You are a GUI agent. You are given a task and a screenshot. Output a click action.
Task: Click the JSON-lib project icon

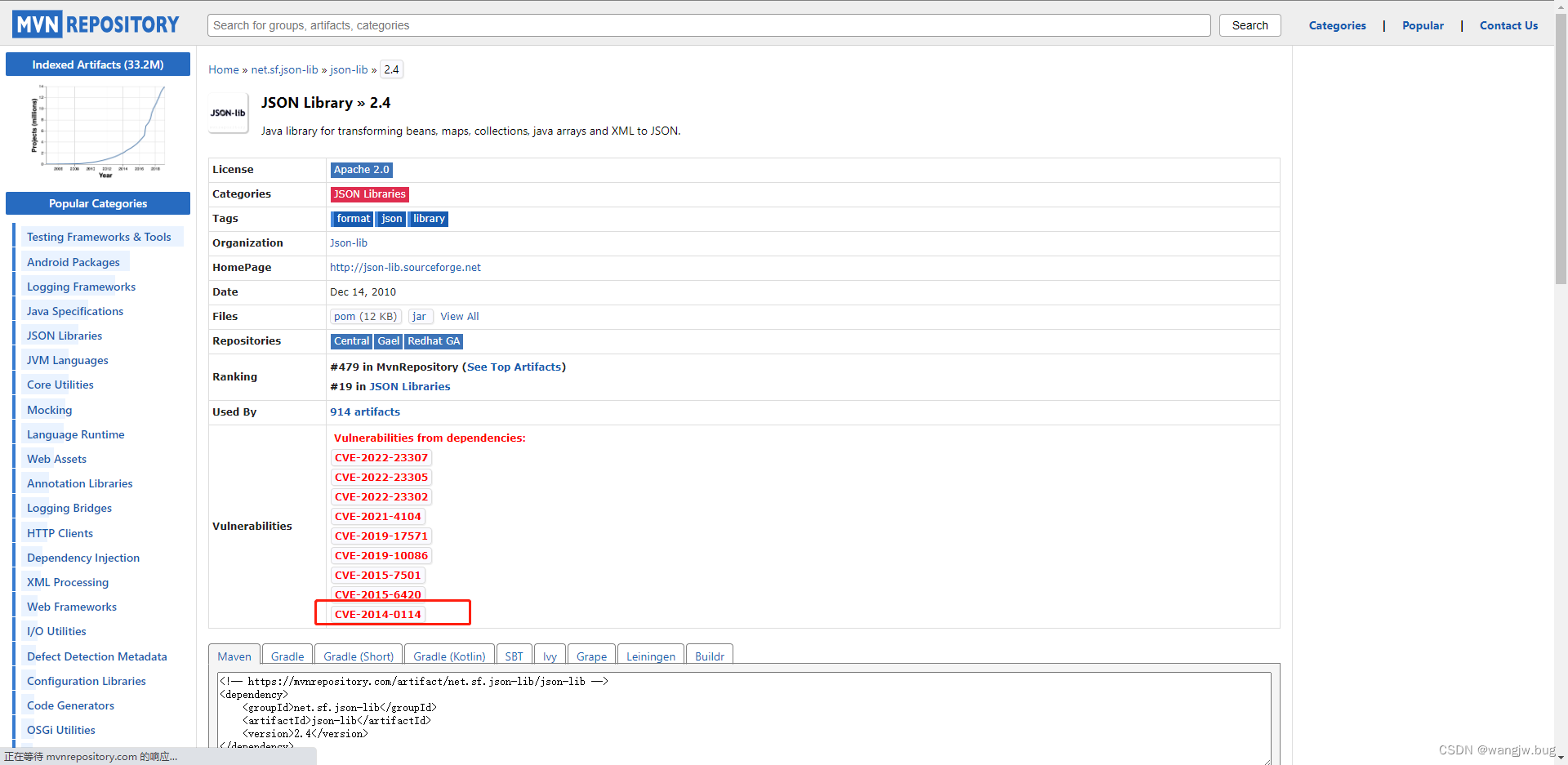click(x=228, y=113)
